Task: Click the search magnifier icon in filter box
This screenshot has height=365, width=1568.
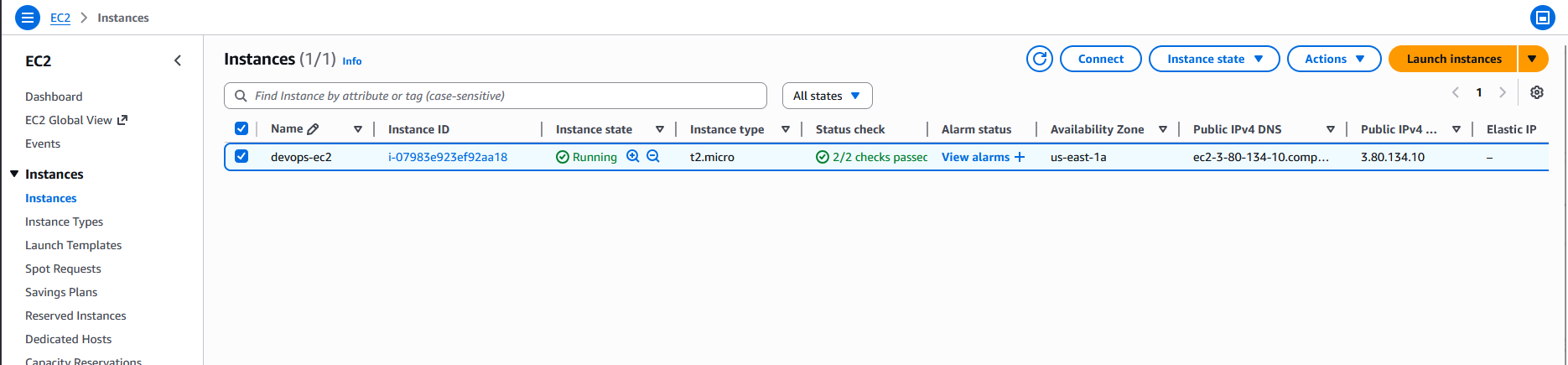Action: 241,96
